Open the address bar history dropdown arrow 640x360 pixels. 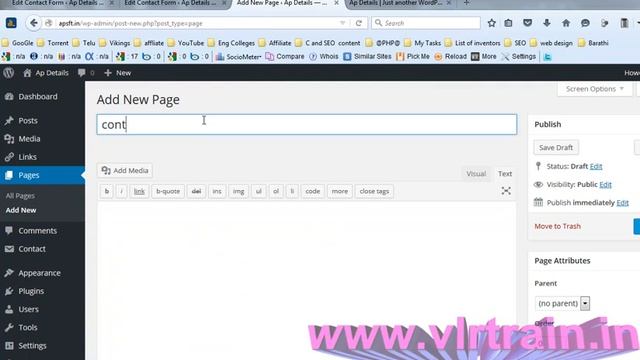click(x=342, y=23)
